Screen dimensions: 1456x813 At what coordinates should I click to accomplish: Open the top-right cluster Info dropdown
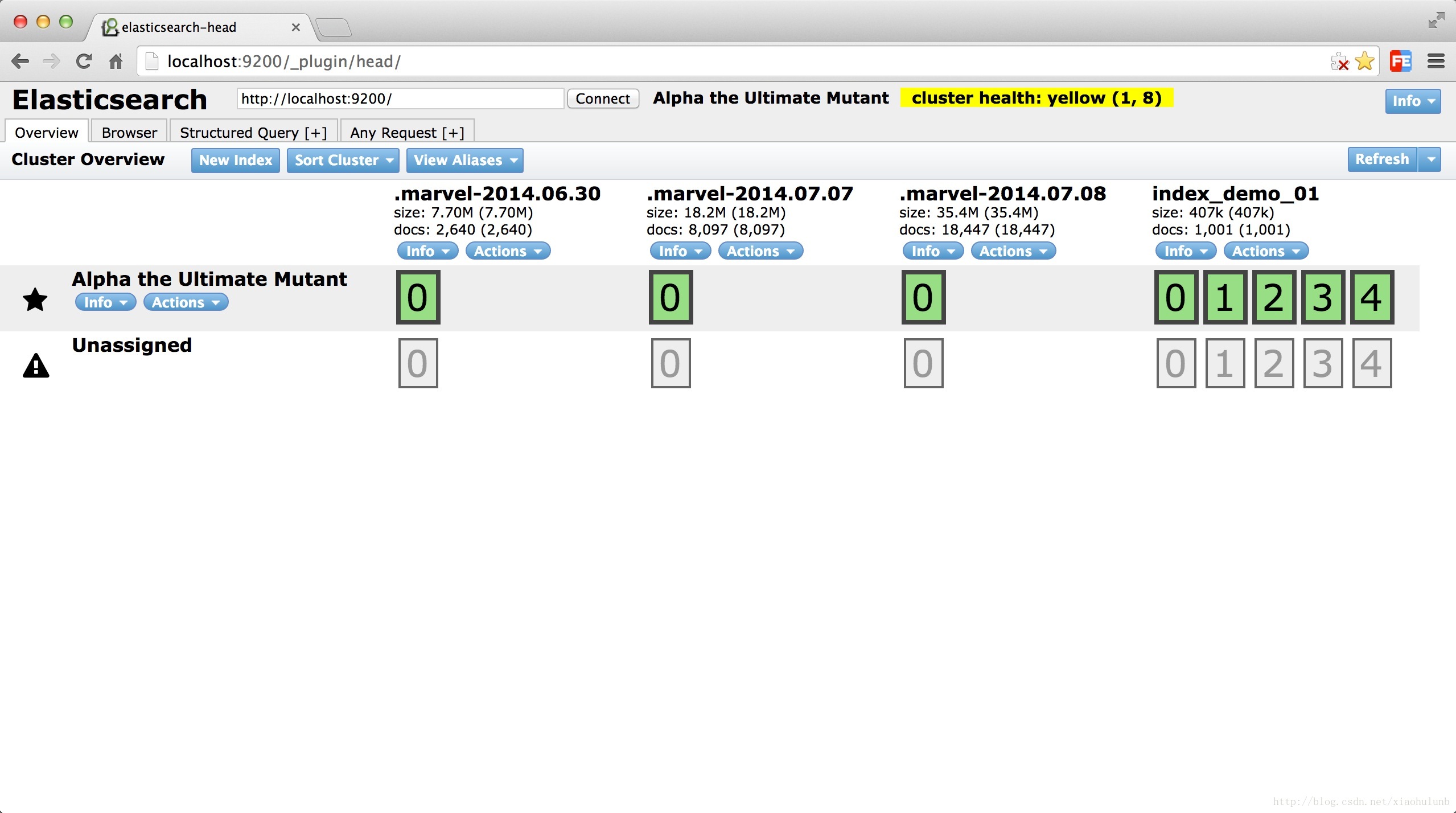tap(1413, 101)
